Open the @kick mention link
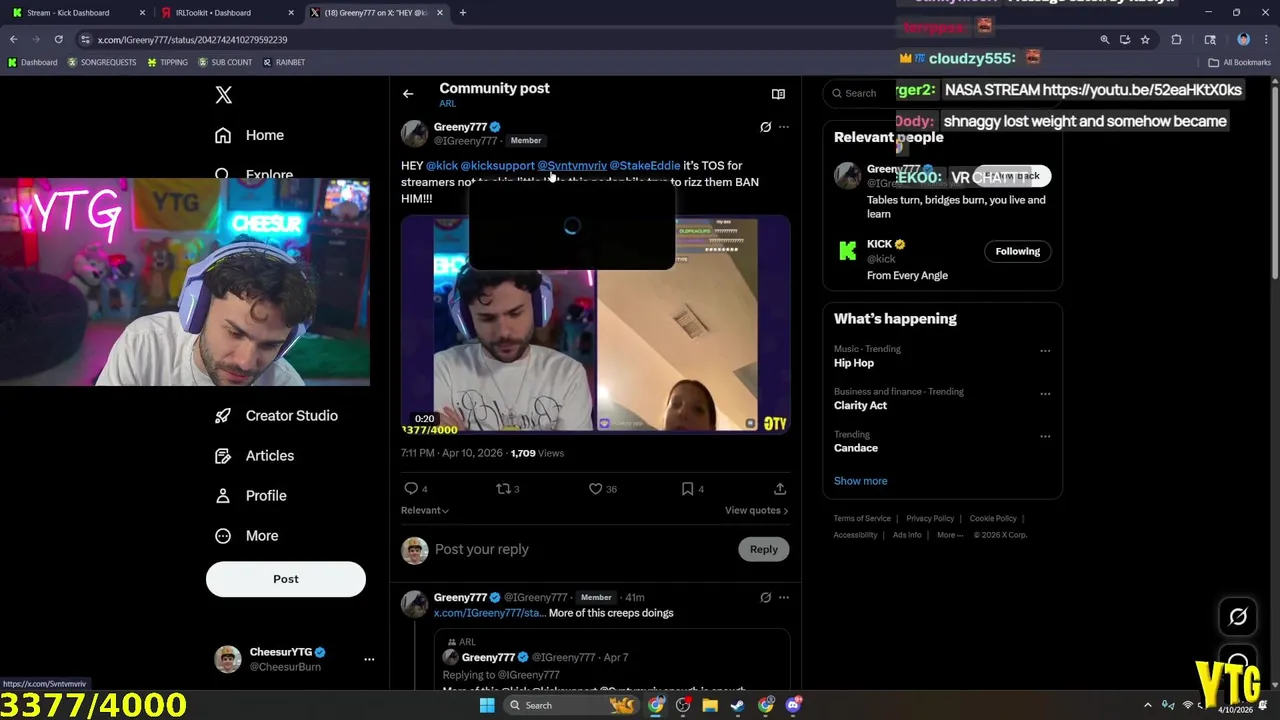The image size is (1280, 720). click(442, 166)
